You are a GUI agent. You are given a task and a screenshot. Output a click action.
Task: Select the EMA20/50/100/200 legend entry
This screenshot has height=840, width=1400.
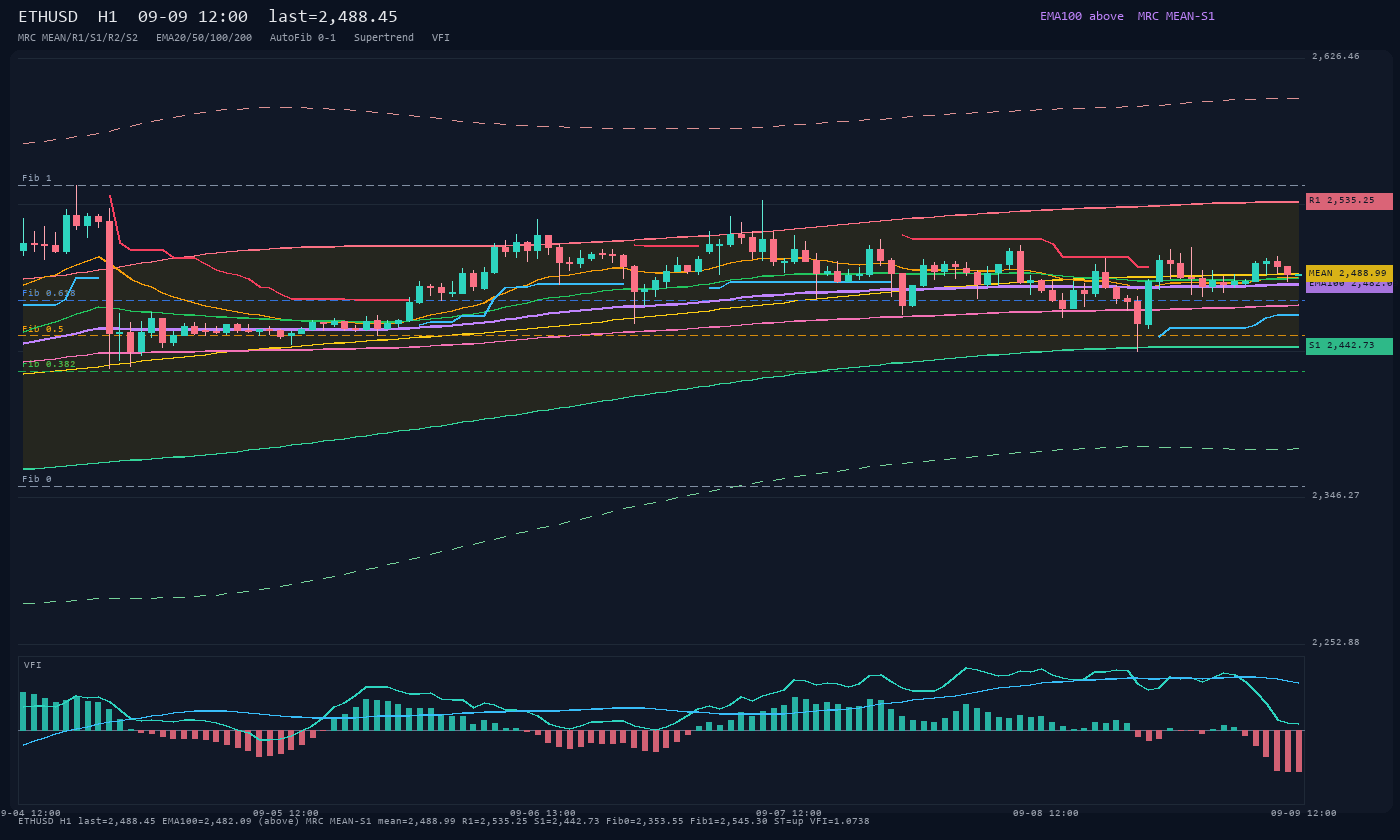[x=204, y=37]
